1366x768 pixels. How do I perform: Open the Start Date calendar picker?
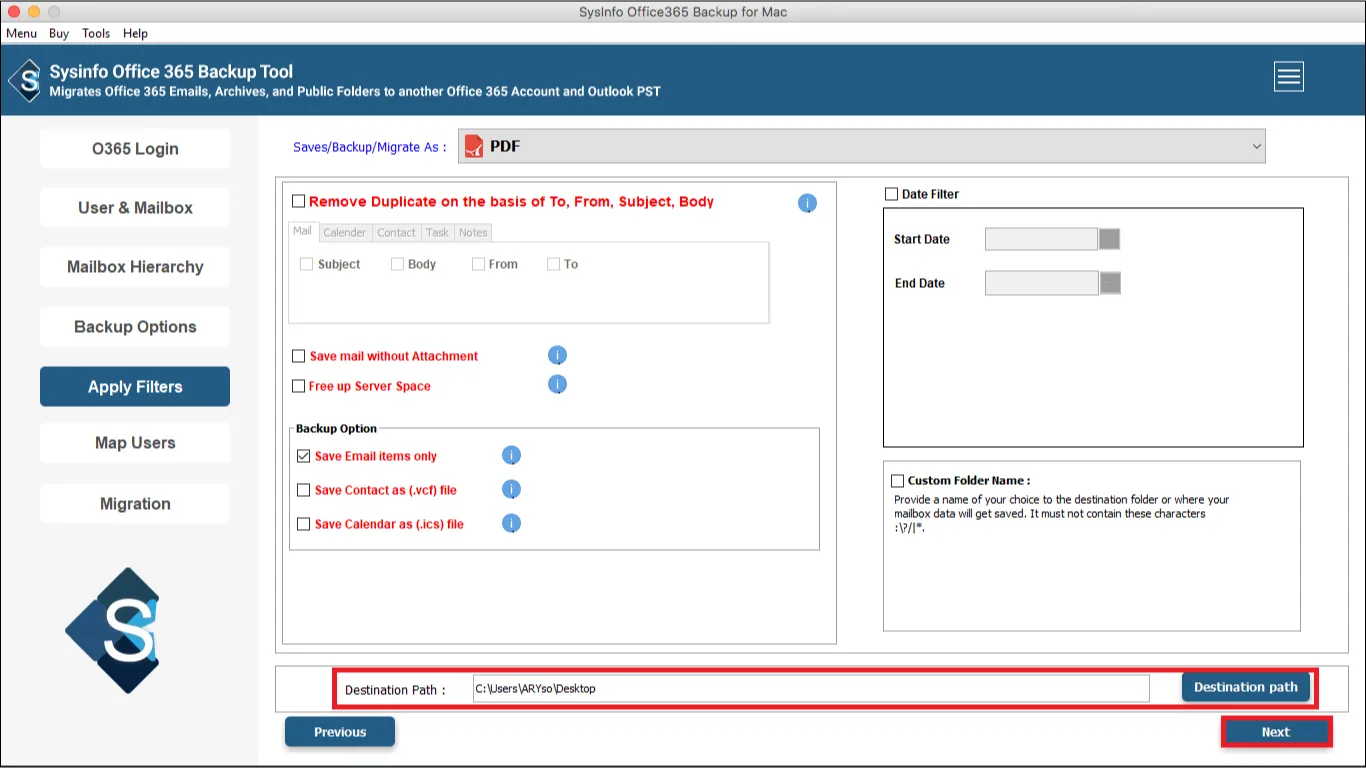(x=1109, y=239)
